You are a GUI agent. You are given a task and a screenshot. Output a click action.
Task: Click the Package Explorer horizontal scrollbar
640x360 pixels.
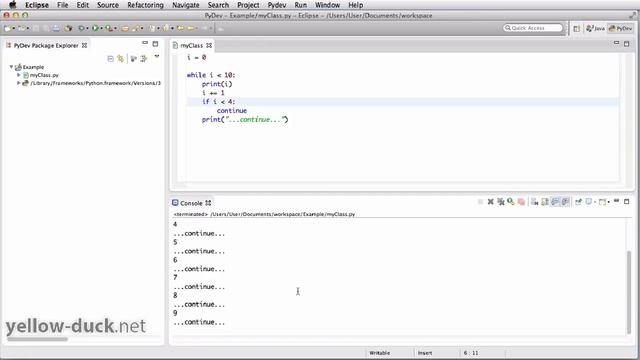tap(37, 339)
